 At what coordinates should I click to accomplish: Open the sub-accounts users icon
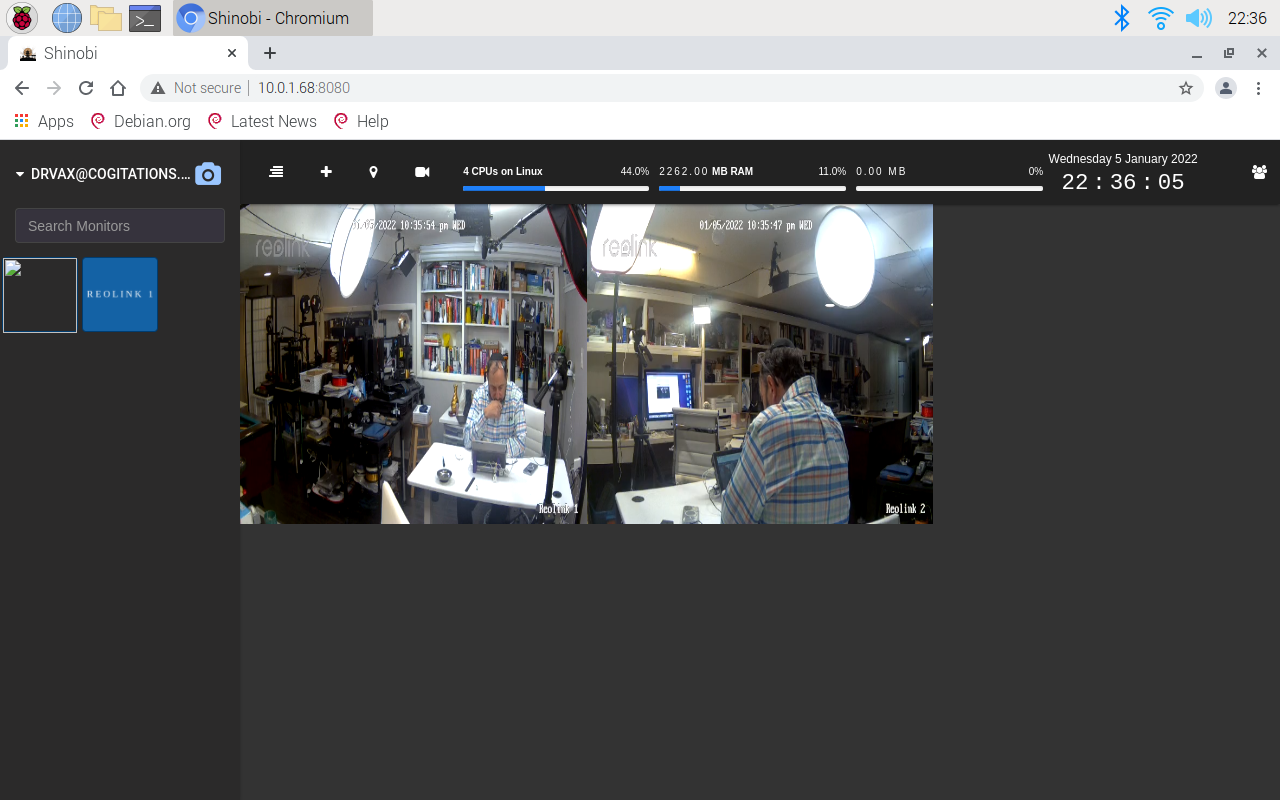1259,172
